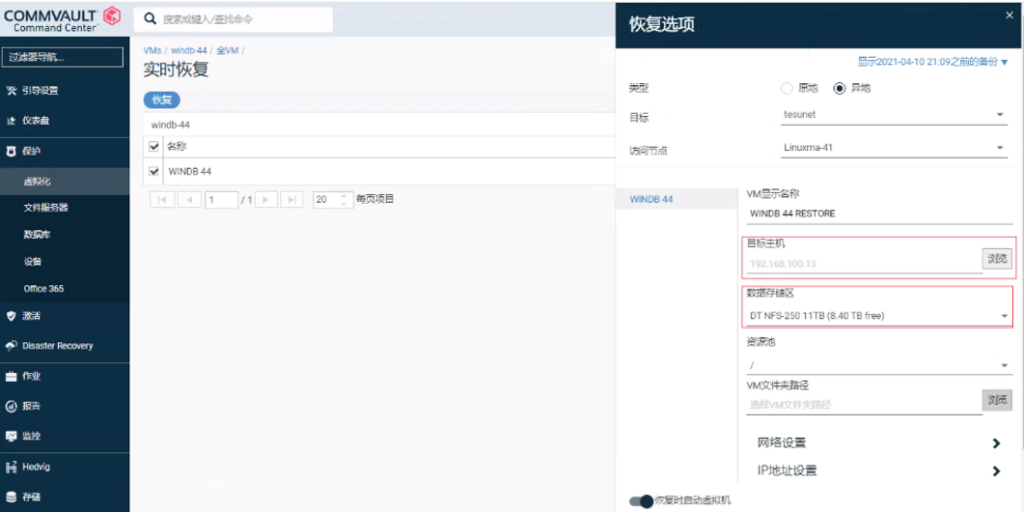Close the 恢复选项 panel

click(x=1008, y=15)
